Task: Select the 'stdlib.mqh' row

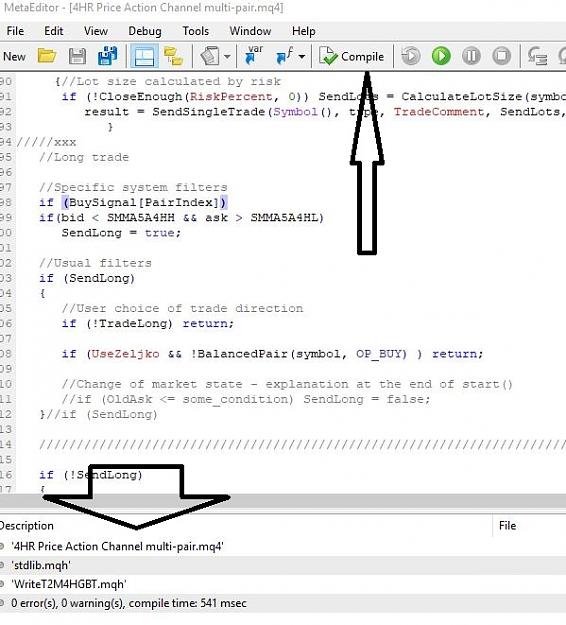Action: click(x=283, y=565)
